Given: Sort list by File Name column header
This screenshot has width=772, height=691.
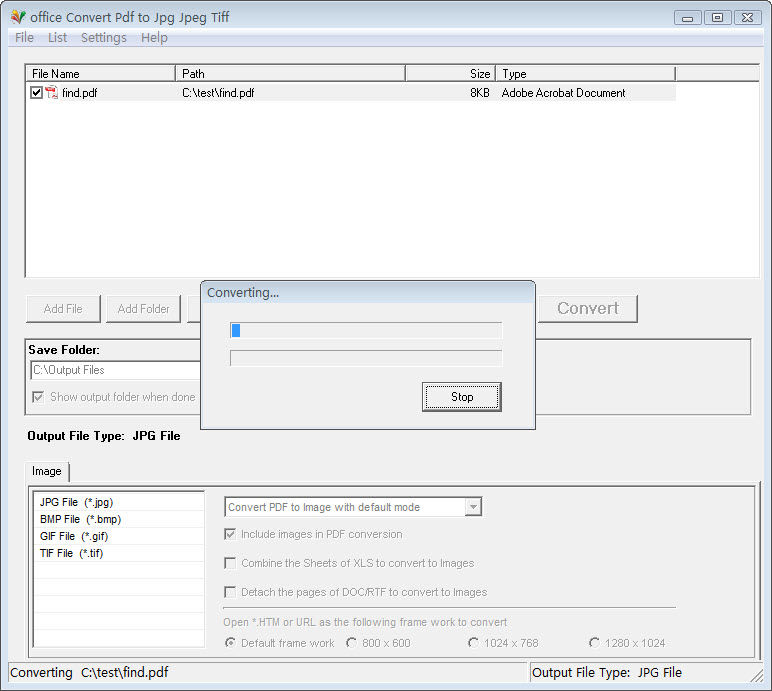Looking at the screenshot, I should (x=100, y=74).
